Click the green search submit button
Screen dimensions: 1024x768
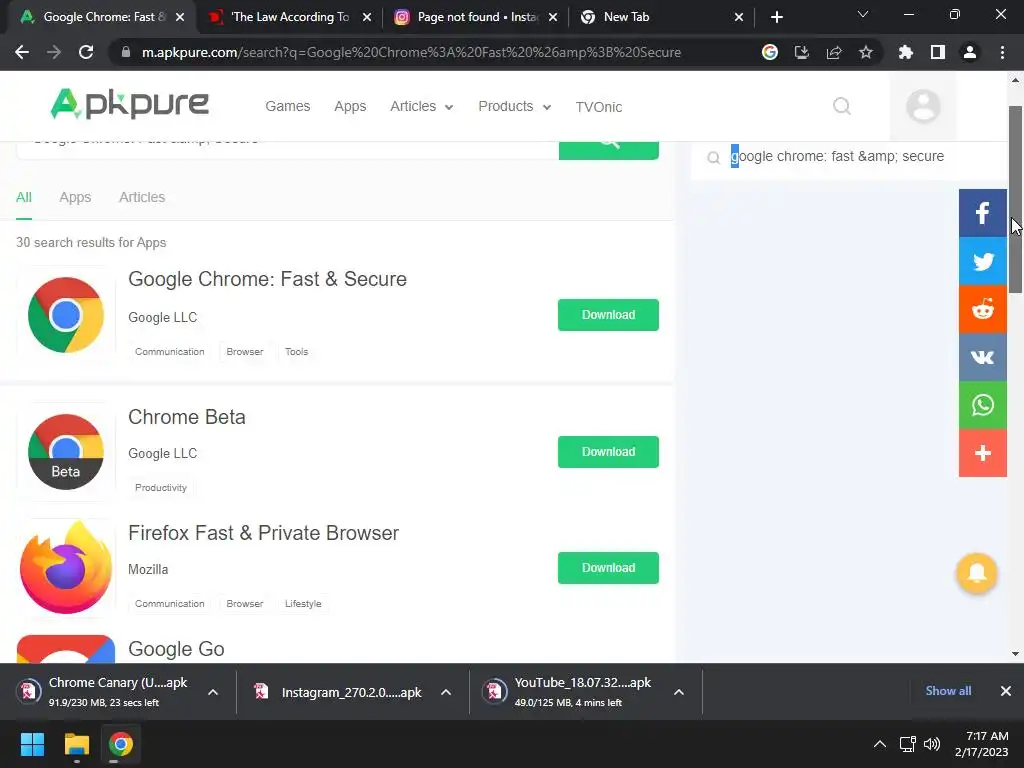pos(609,150)
